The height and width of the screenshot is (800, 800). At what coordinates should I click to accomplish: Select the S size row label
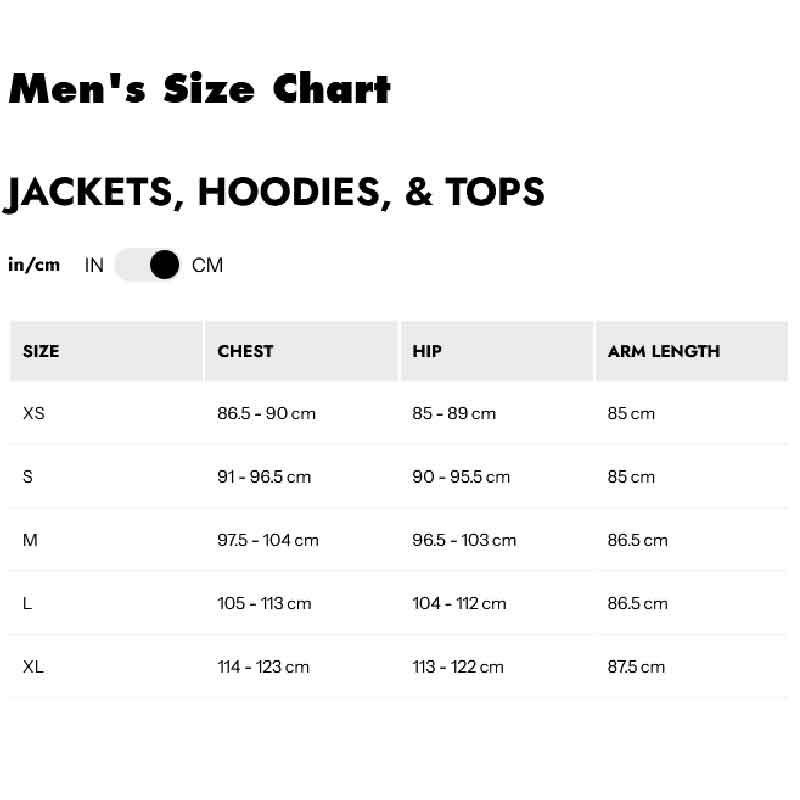coord(28,477)
